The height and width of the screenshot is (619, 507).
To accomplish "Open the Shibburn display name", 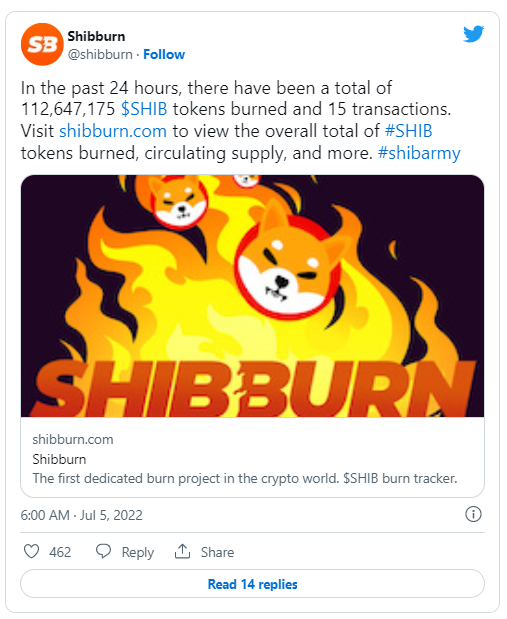I will coord(96,36).
